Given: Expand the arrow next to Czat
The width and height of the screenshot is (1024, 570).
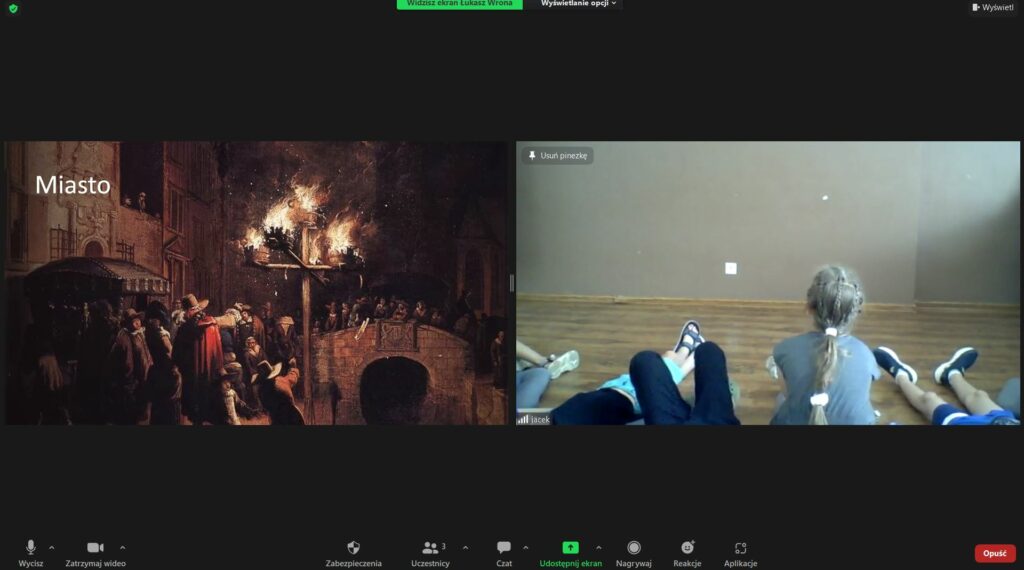Looking at the screenshot, I should [x=527, y=547].
